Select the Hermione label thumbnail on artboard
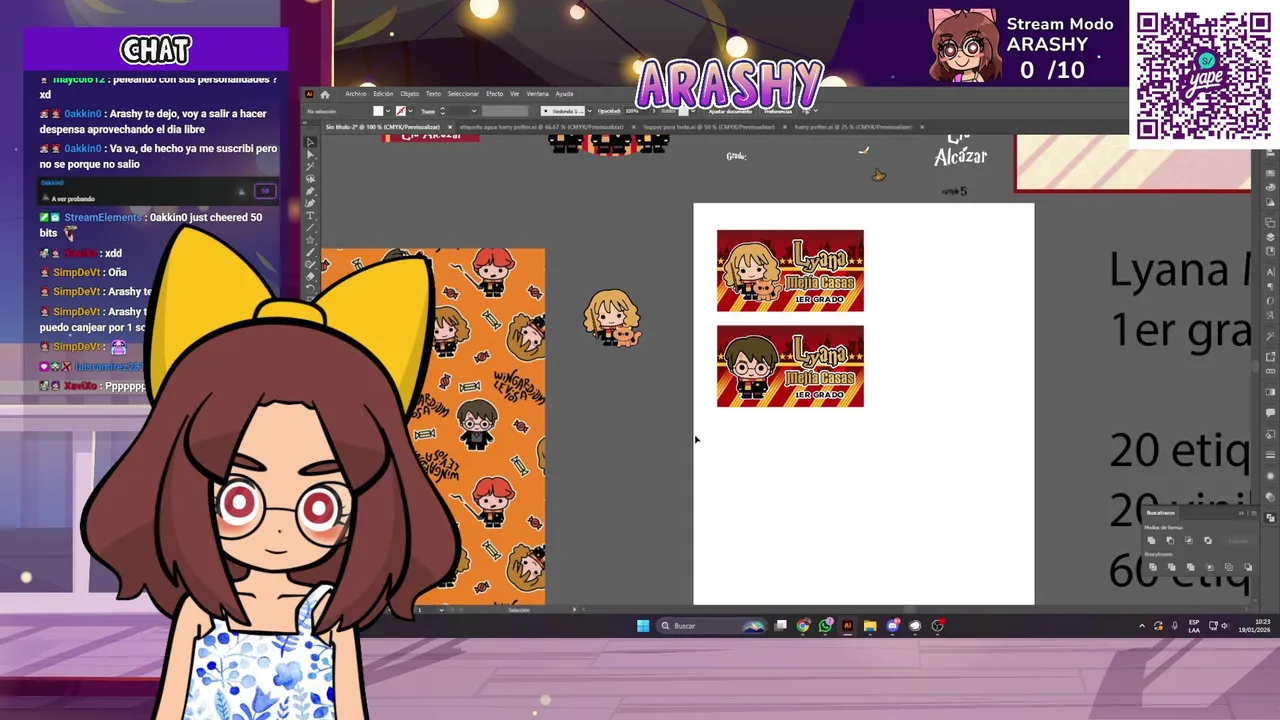 tap(790, 271)
